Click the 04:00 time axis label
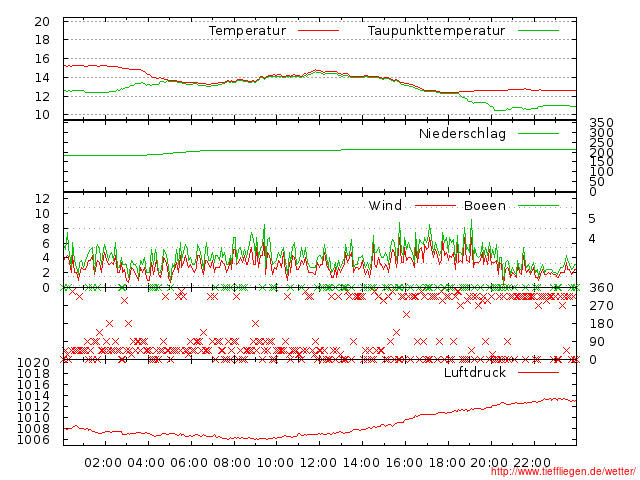 pyautogui.click(x=146, y=463)
